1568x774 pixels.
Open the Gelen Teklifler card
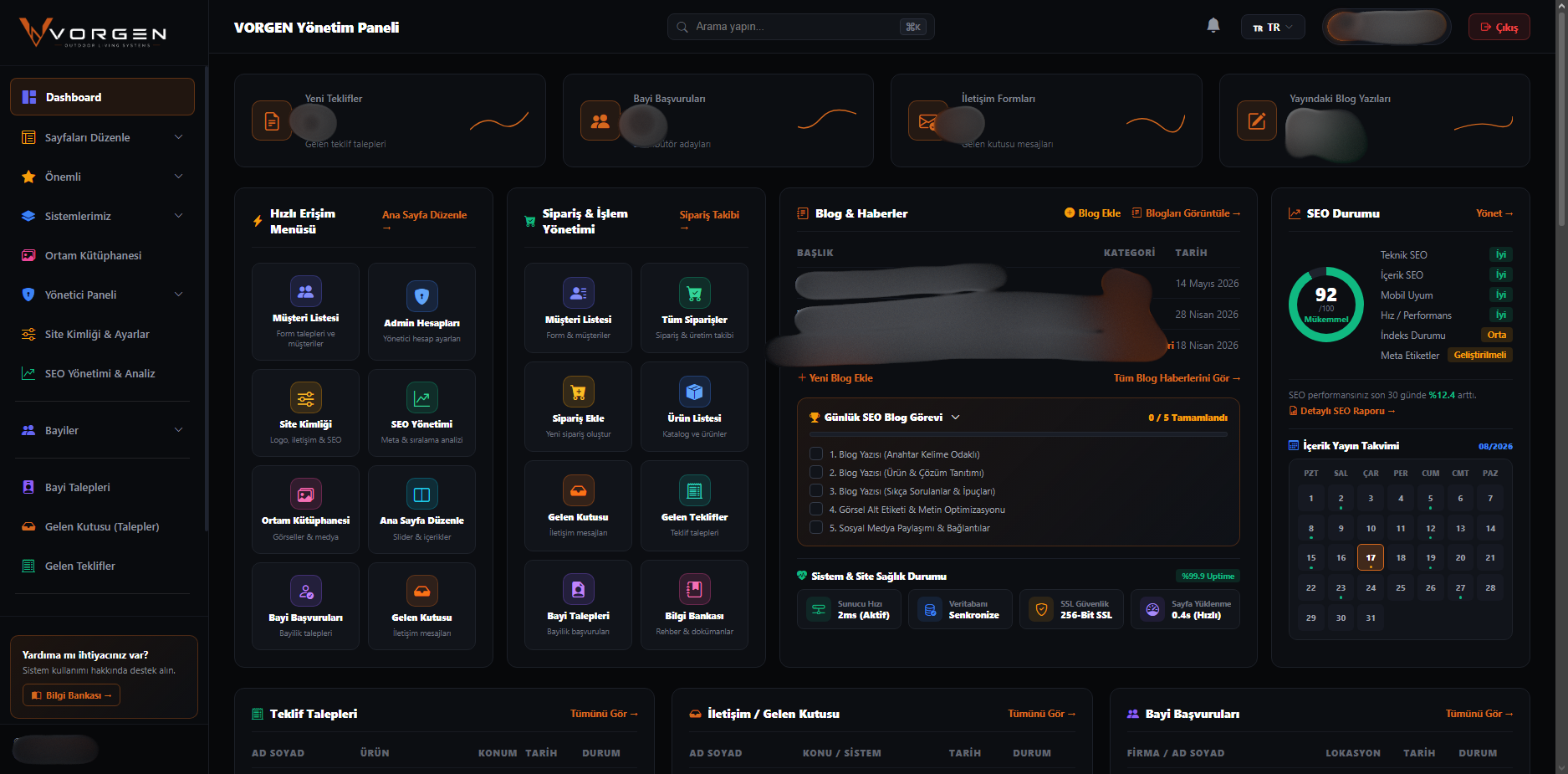[694, 505]
